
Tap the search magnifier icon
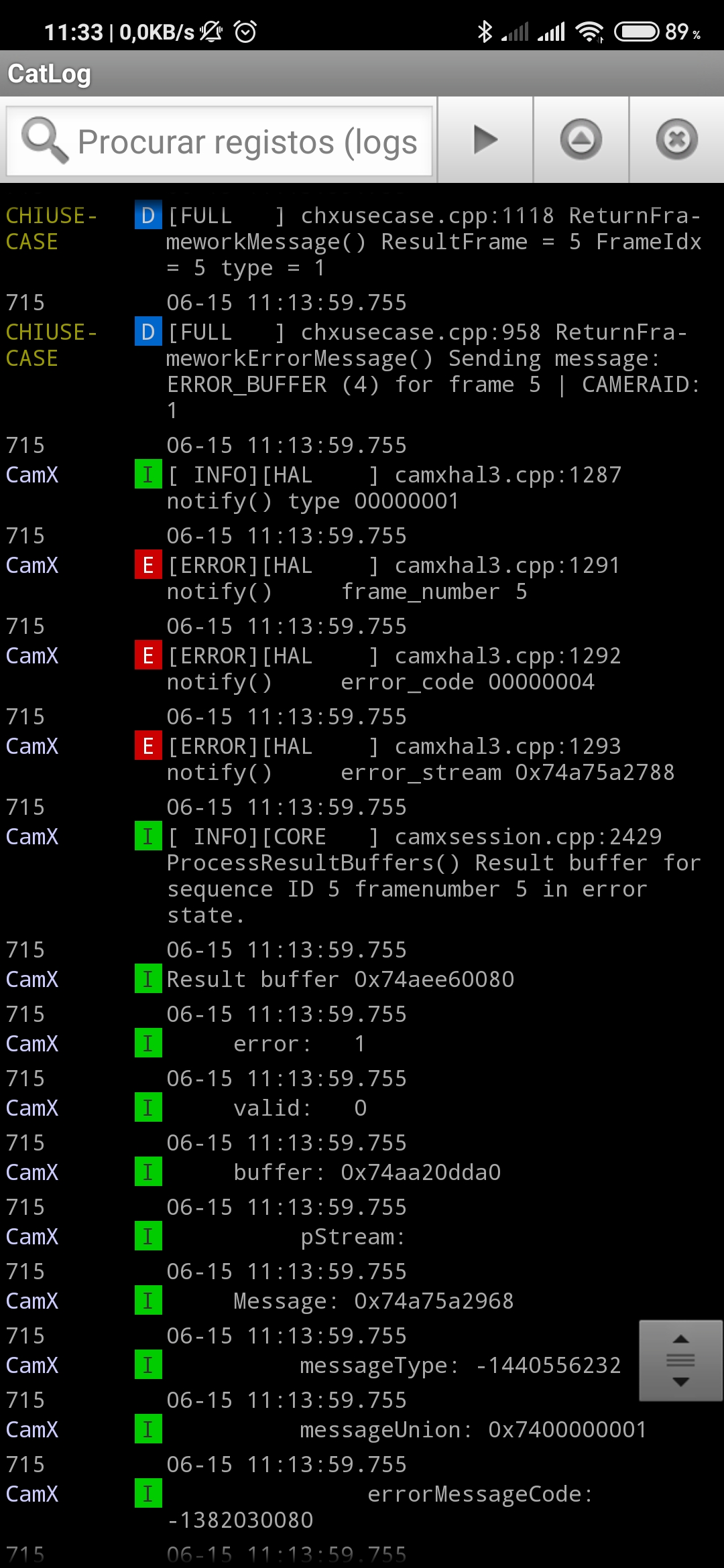point(44,140)
